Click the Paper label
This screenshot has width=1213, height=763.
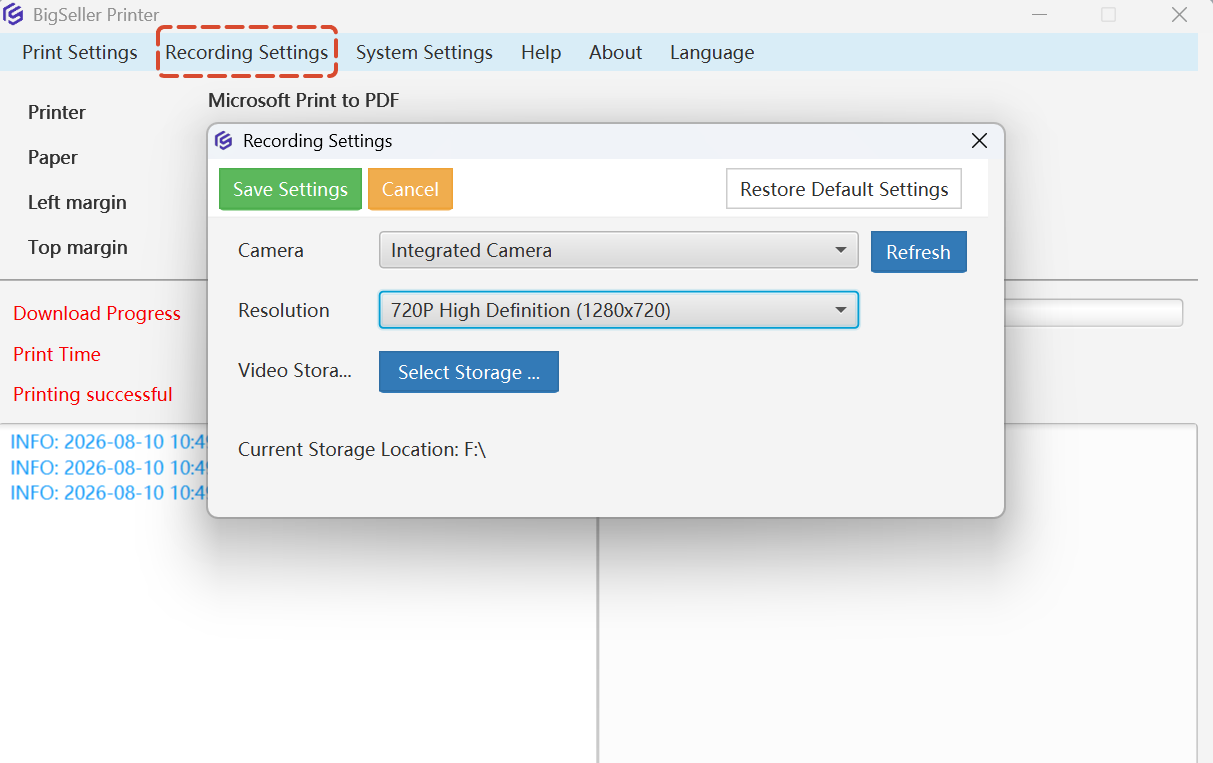pyautogui.click(x=53, y=158)
